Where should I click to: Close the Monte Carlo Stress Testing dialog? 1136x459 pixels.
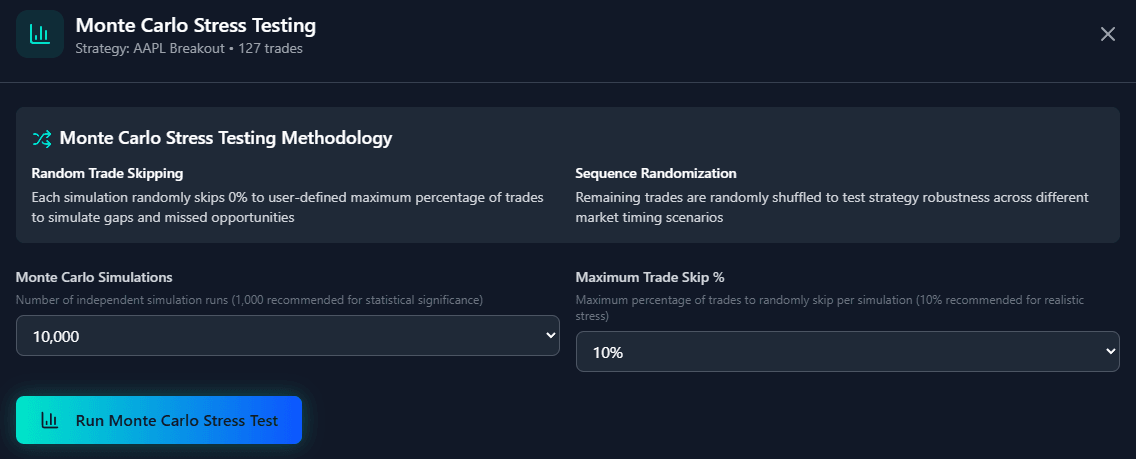1107,34
